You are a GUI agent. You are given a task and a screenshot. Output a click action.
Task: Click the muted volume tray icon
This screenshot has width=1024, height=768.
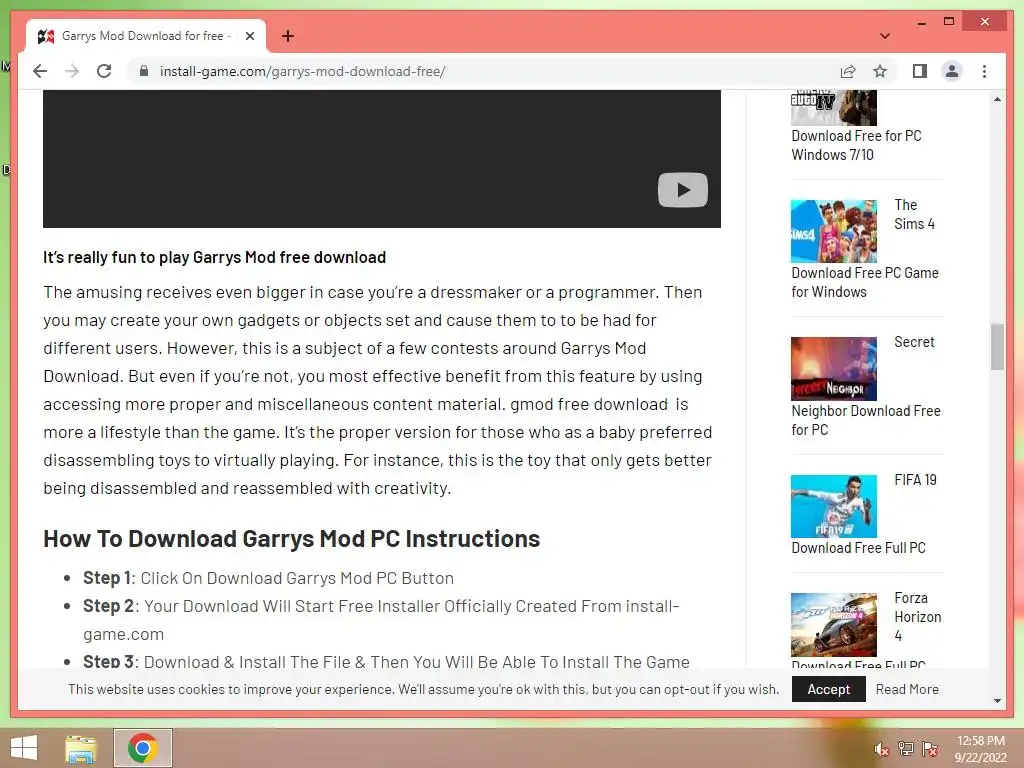tap(881, 750)
